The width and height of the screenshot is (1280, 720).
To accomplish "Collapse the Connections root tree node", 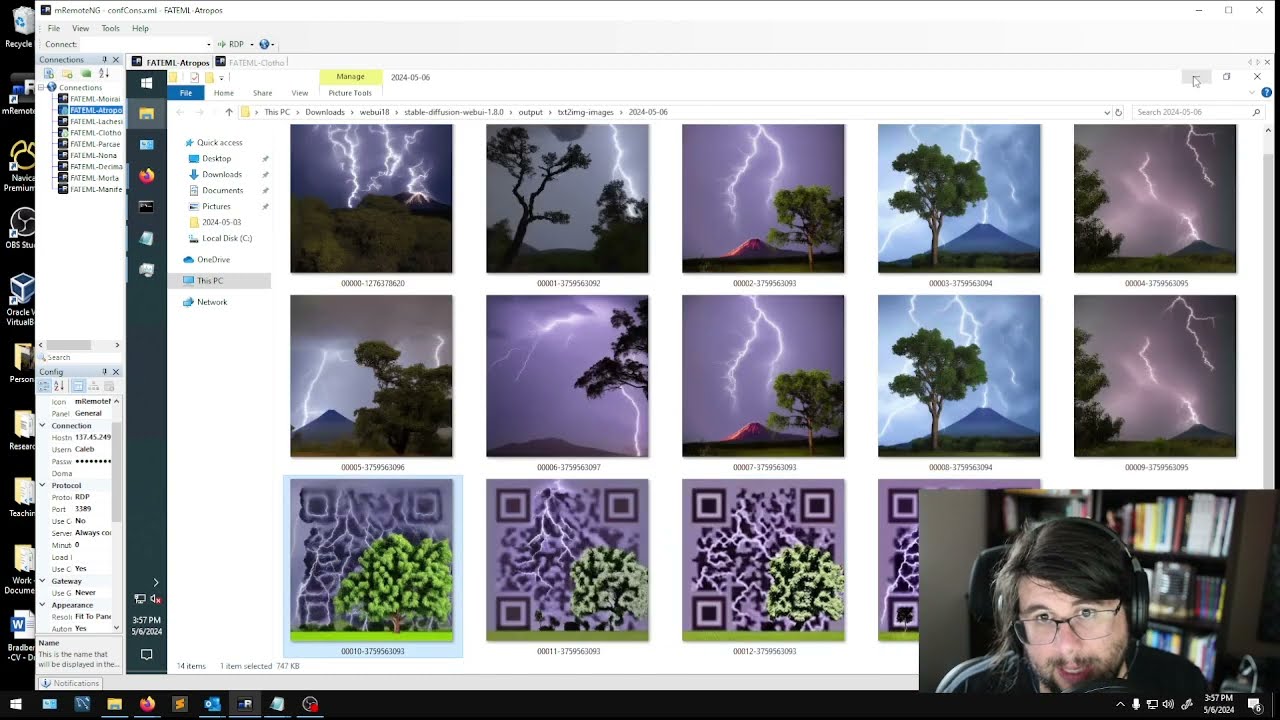I will 42,87.
